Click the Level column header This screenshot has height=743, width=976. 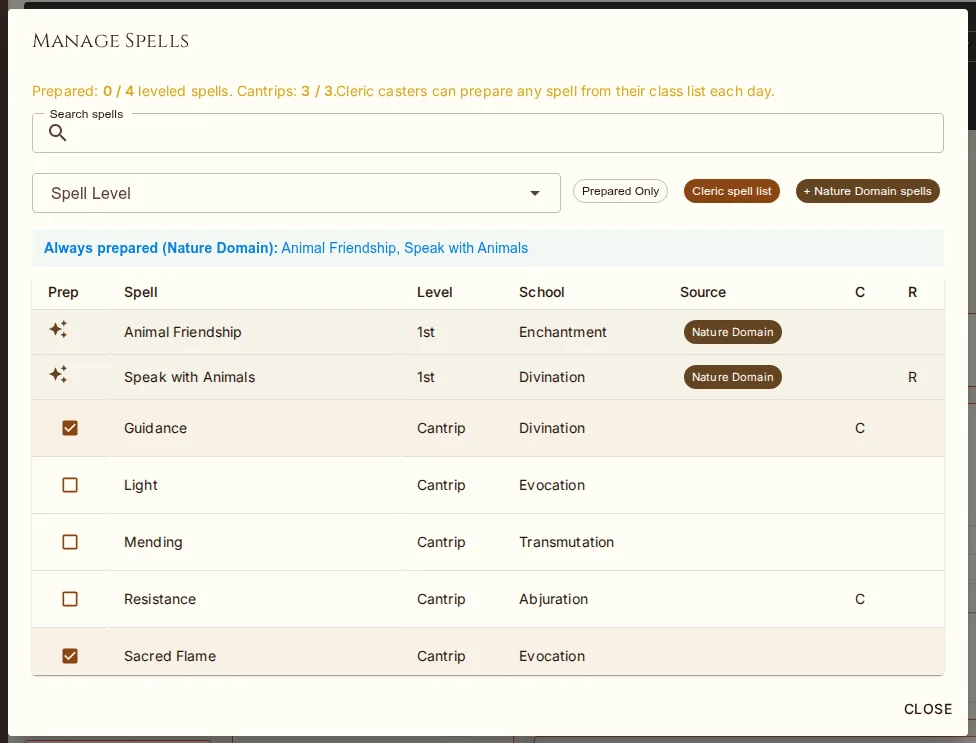click(434, 292)
